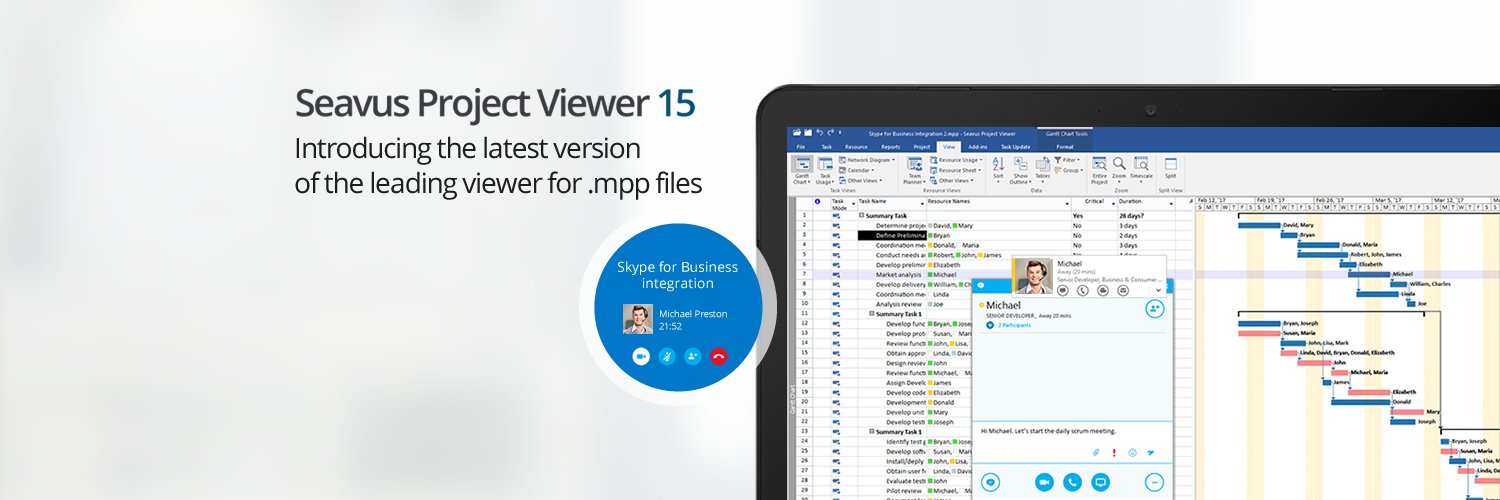Click the phone call button in chat window
Screen dimensions: 1500x500
1072,482
